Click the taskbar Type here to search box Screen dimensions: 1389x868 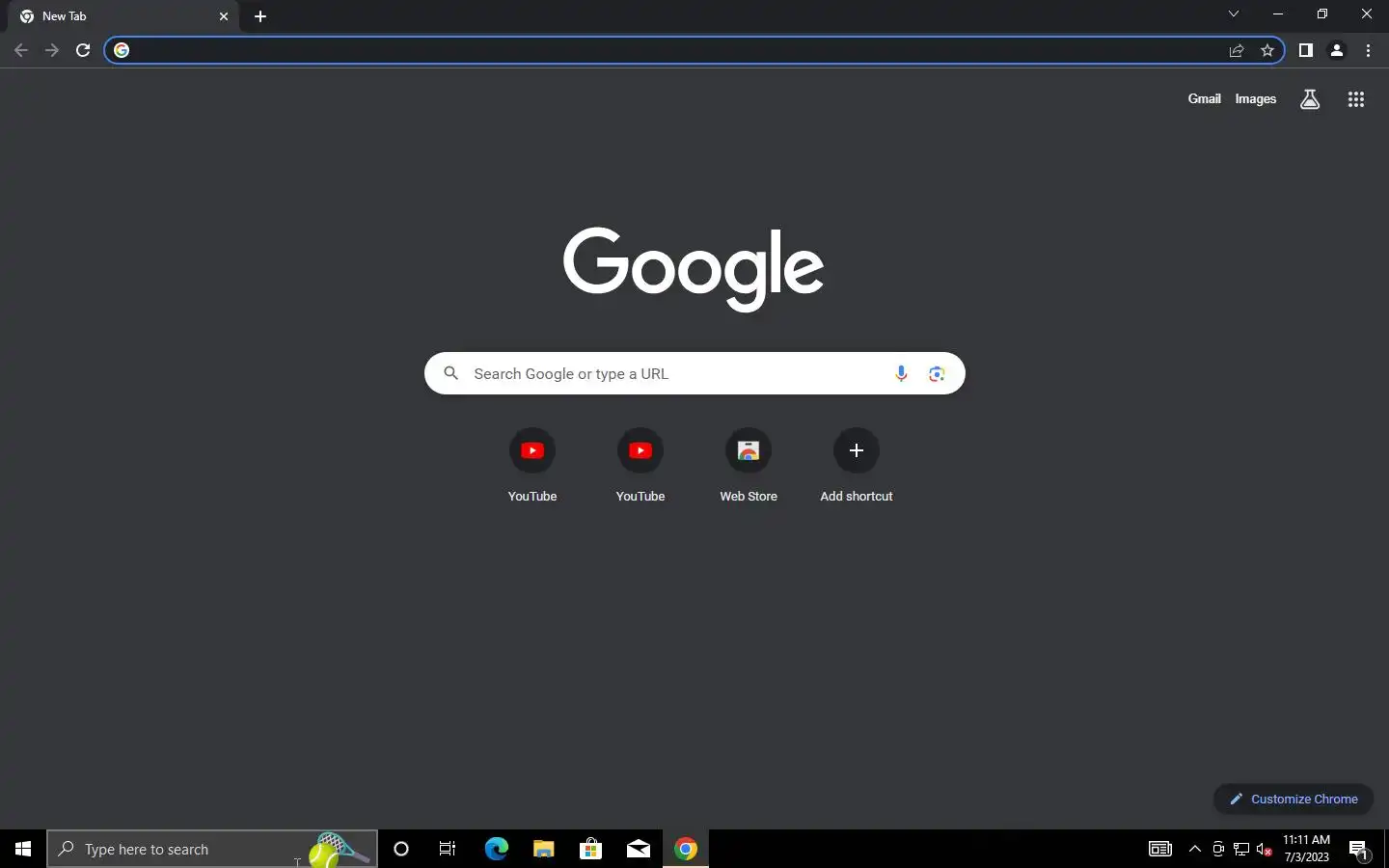[x=212, y=849]
